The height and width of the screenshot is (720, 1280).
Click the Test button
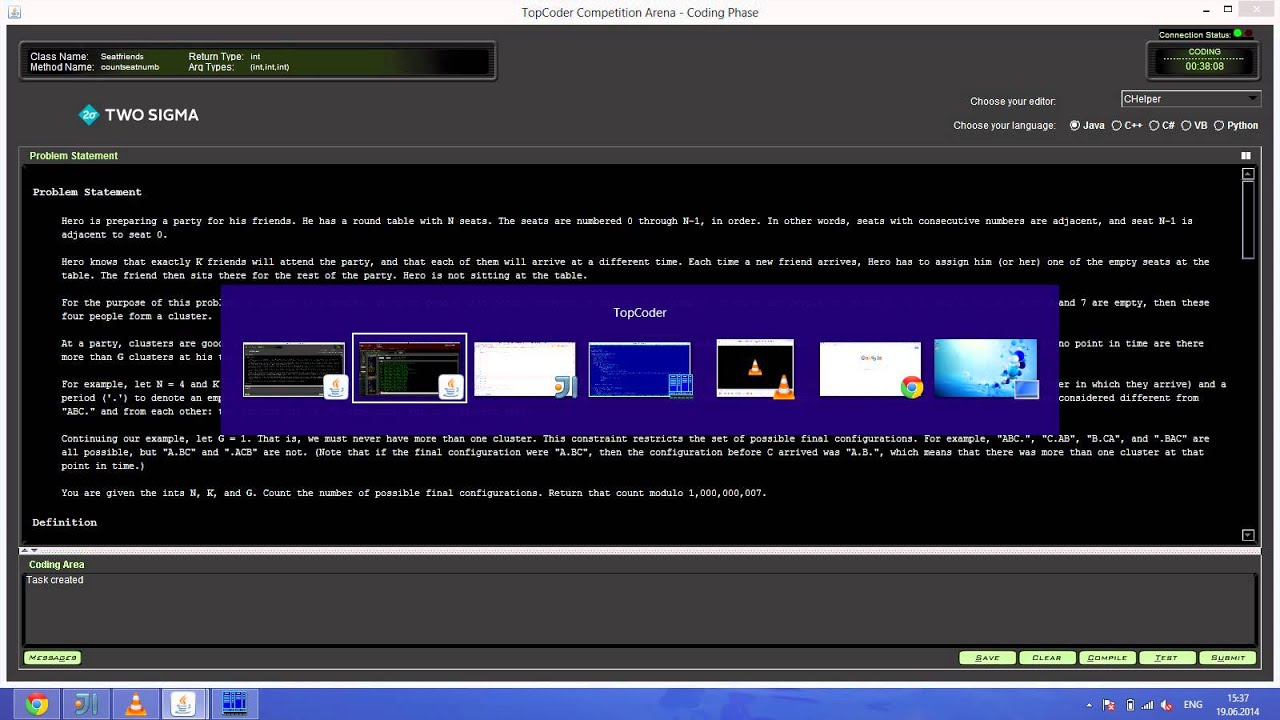point(1166,658)
